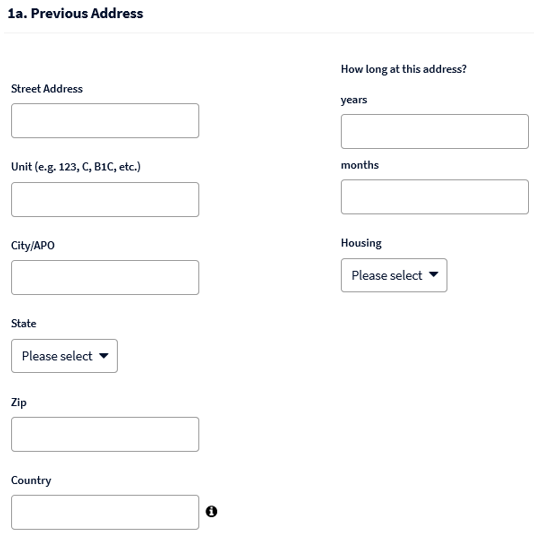
Task: Click the years input box
Action: point(435,132)
